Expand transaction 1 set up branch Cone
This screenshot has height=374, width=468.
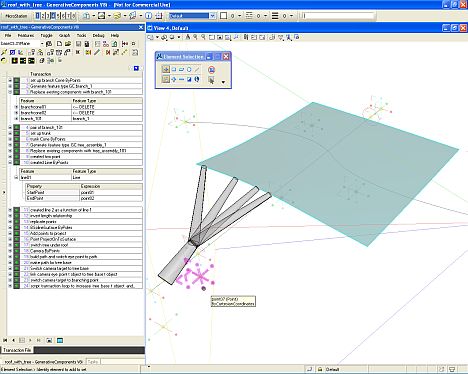pyautogui.click(x=10, y=80)
